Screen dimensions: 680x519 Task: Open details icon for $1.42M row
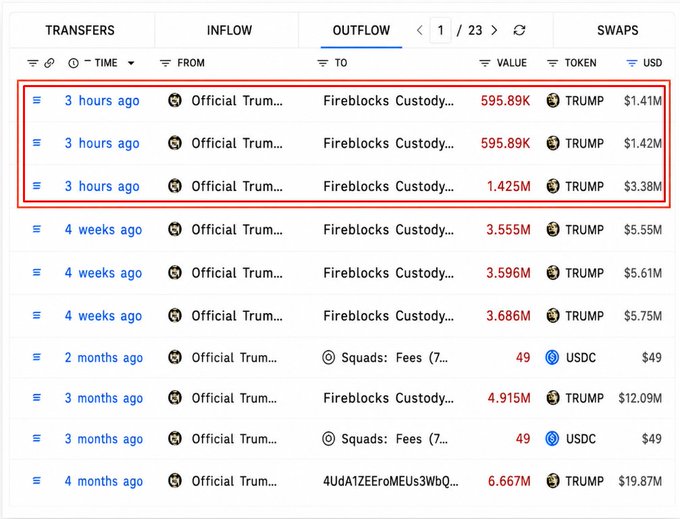click(x=37, y=143)
